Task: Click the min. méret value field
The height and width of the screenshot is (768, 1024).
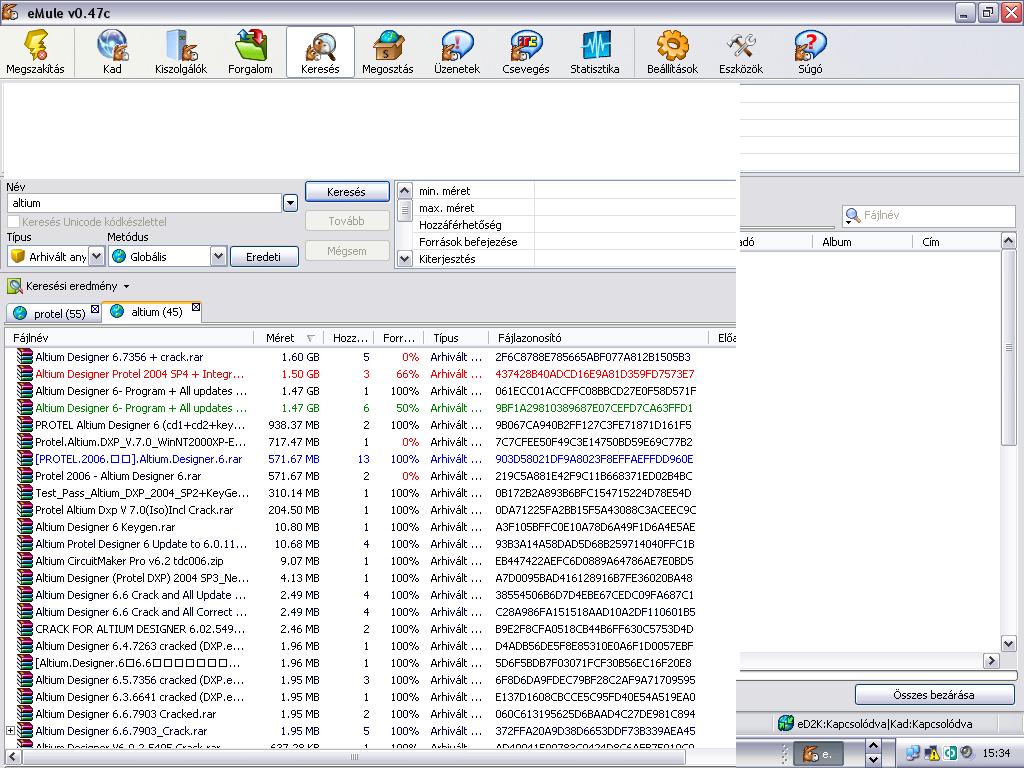Action: coord(635,191)
